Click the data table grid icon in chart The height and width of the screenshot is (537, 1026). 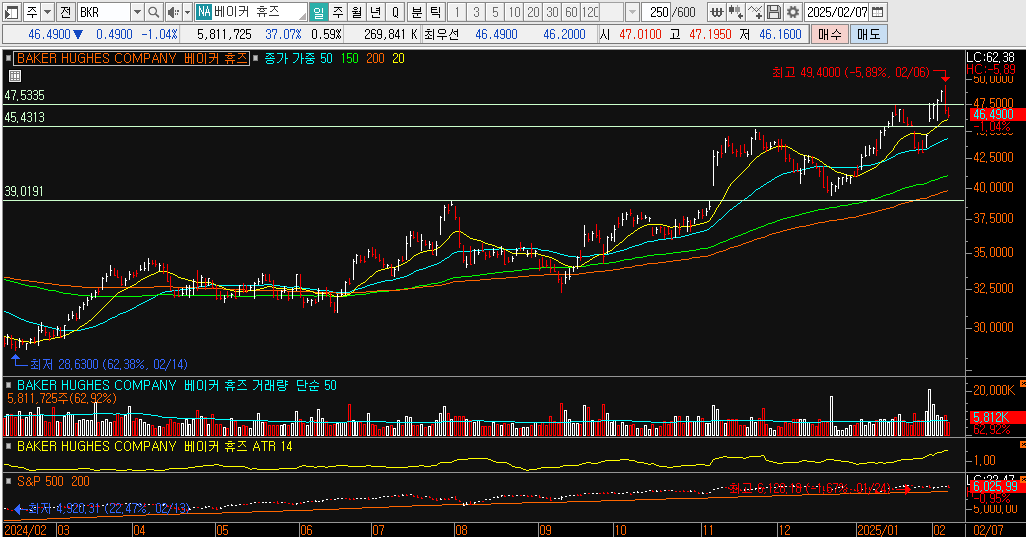[x=14, y=76]
